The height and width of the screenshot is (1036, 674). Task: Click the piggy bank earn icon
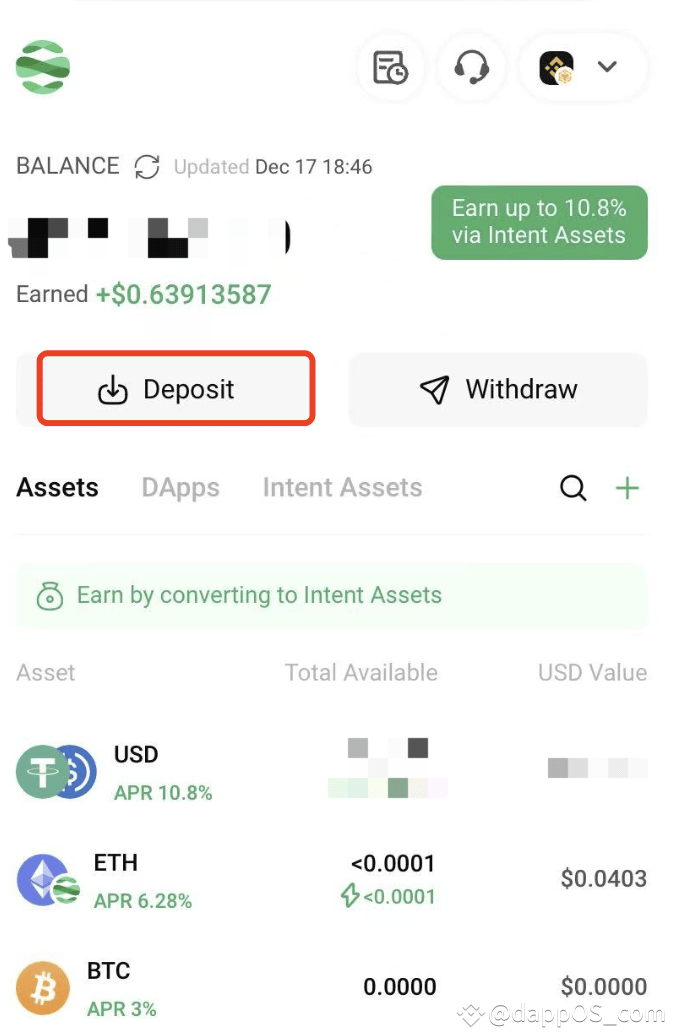click(x=48, y=595)
